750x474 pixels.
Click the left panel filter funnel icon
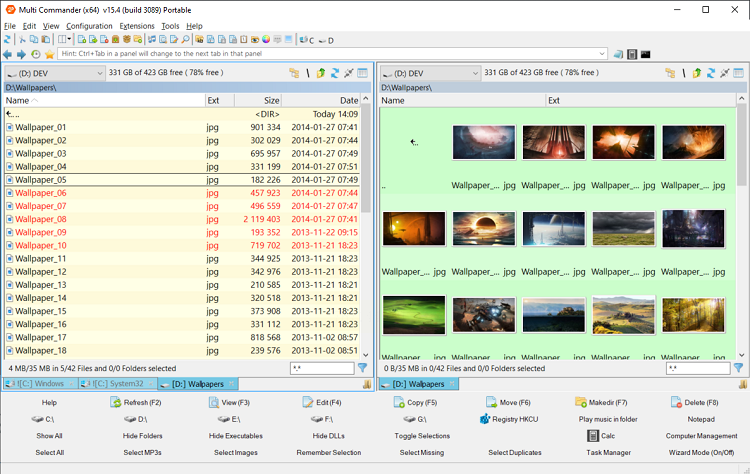[x=363, y=368]
